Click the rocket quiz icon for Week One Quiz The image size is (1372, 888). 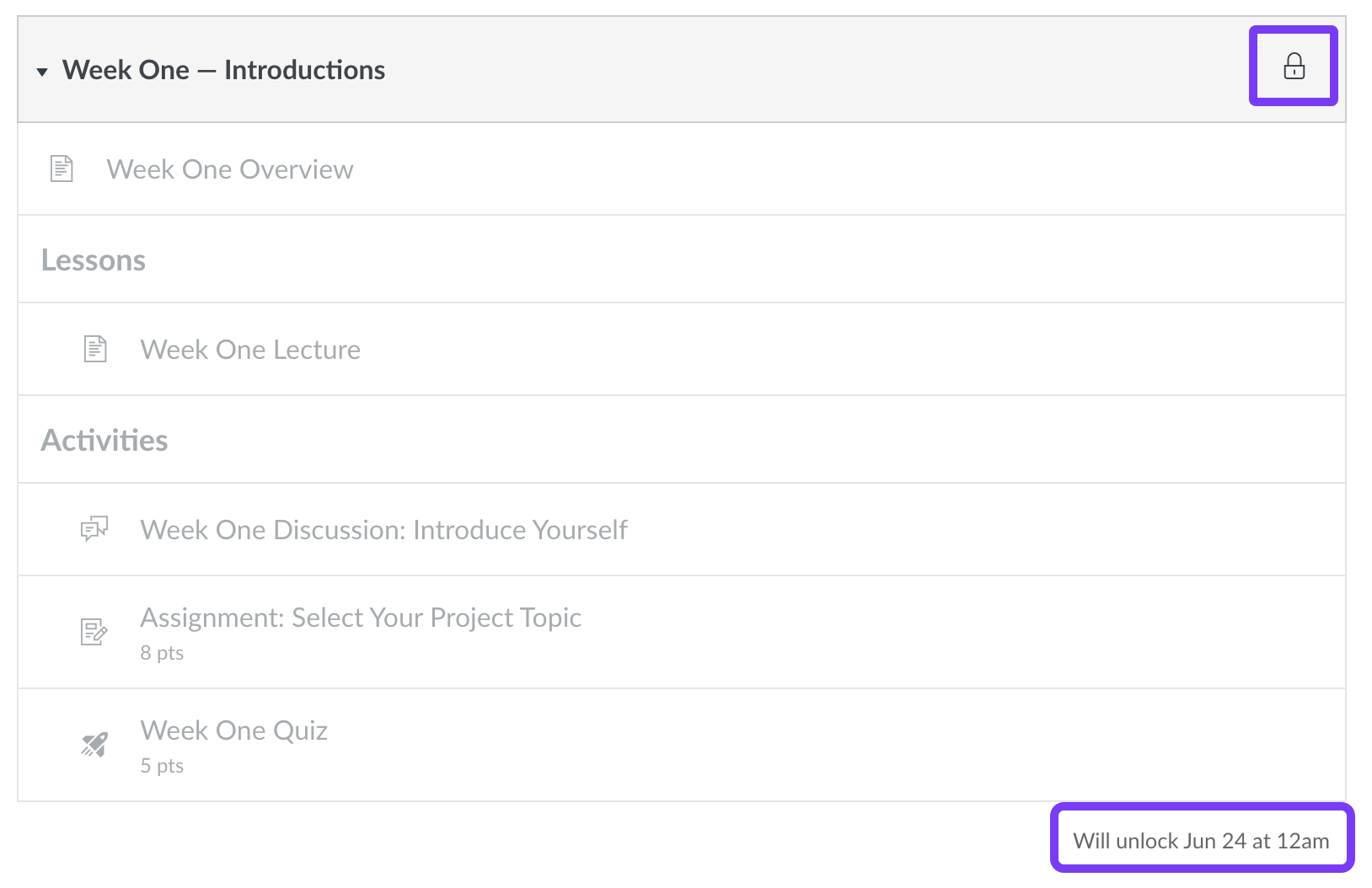pyautogui.click(x=93, y=743)
